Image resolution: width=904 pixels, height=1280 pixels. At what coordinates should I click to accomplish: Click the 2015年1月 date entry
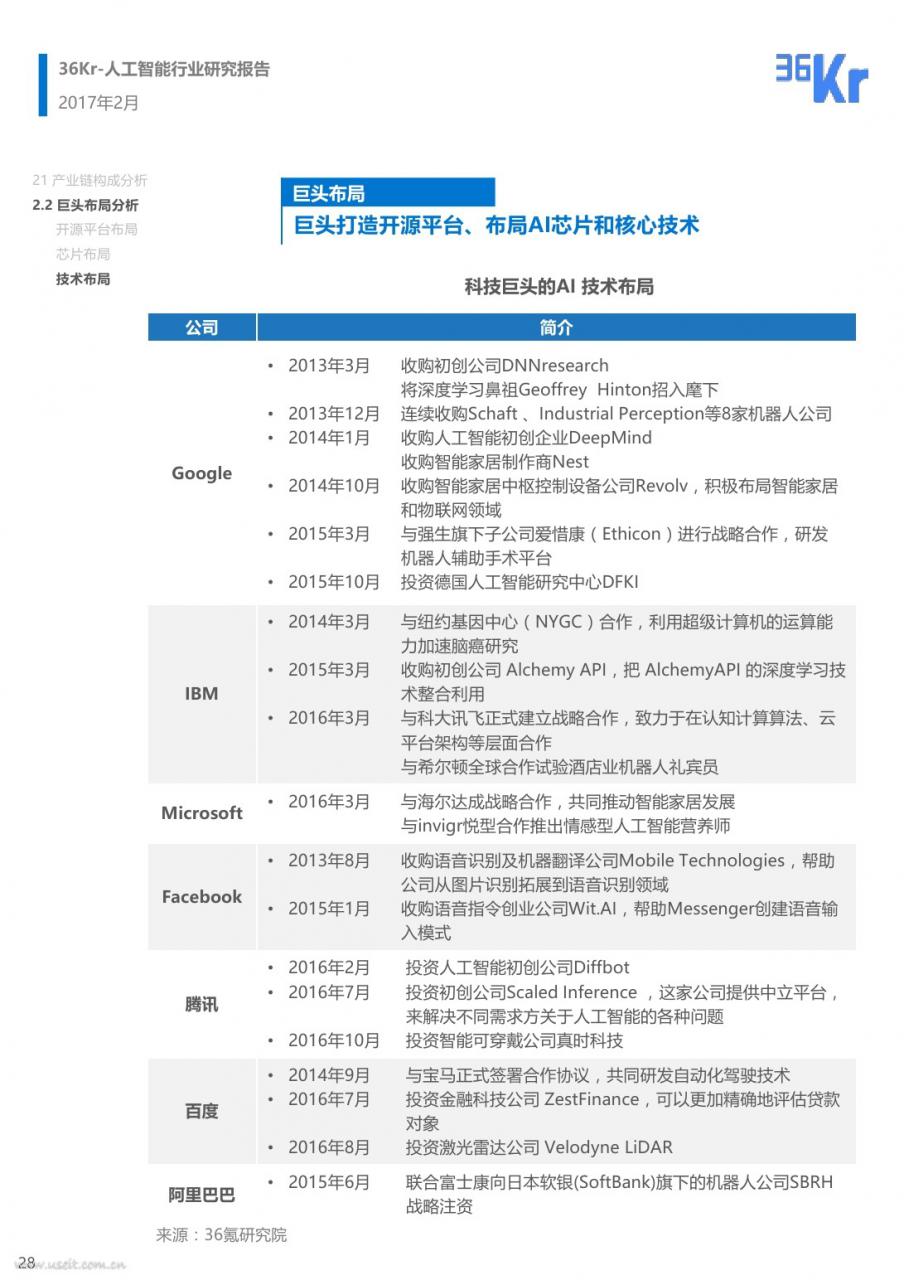pyautogui.click(x=328, y=908)
